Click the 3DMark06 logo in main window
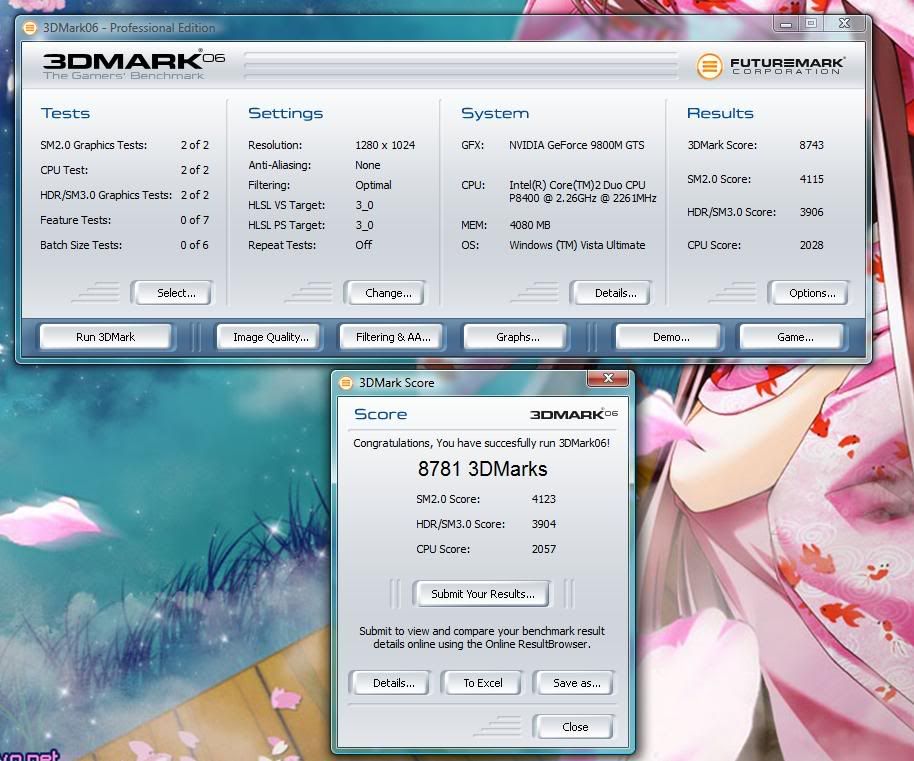Screen dimensions: 914x761 pyautogui.click(x=133, y=65)
